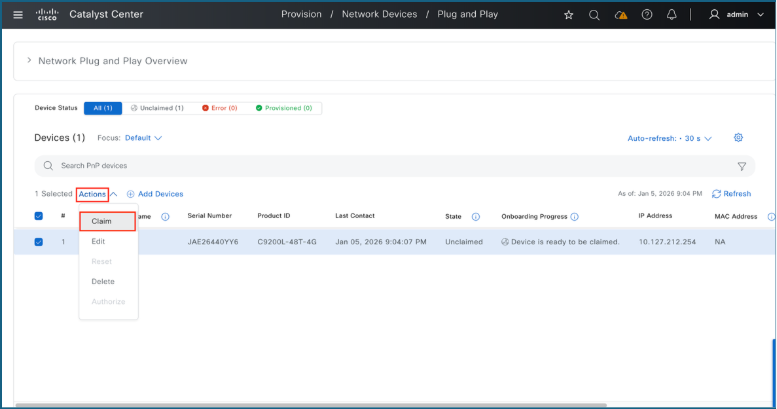
Task: Click the refresh arrows icon
Action: (x=716, y=194)
